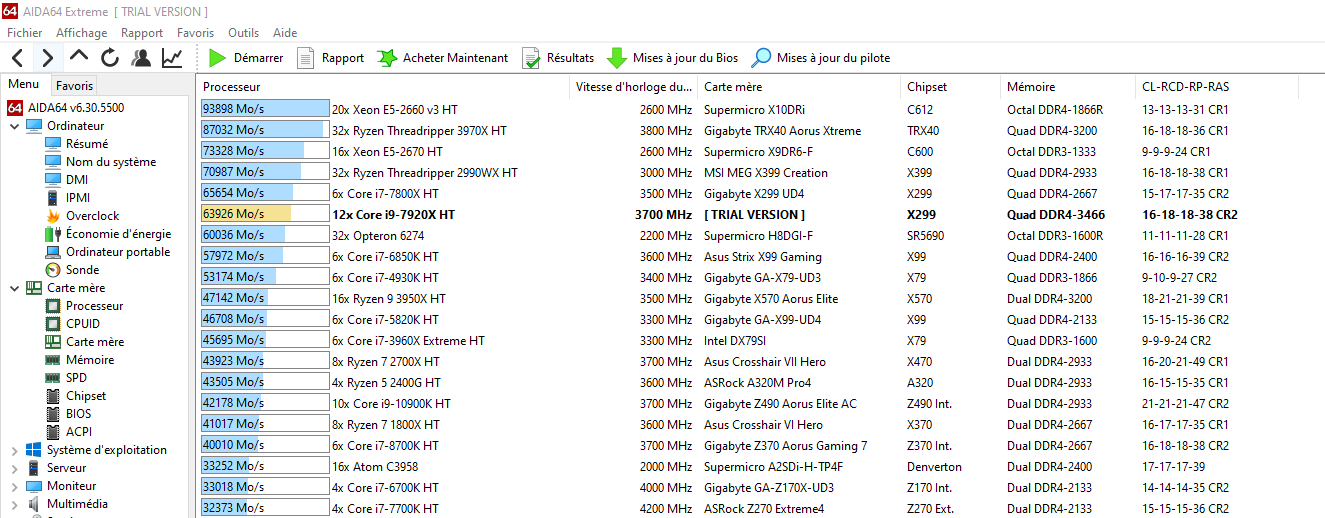The width and height of the screenshot is (1325, 518).
Task: Open the line graph toolbar icon
Action: tap(172, 58)
